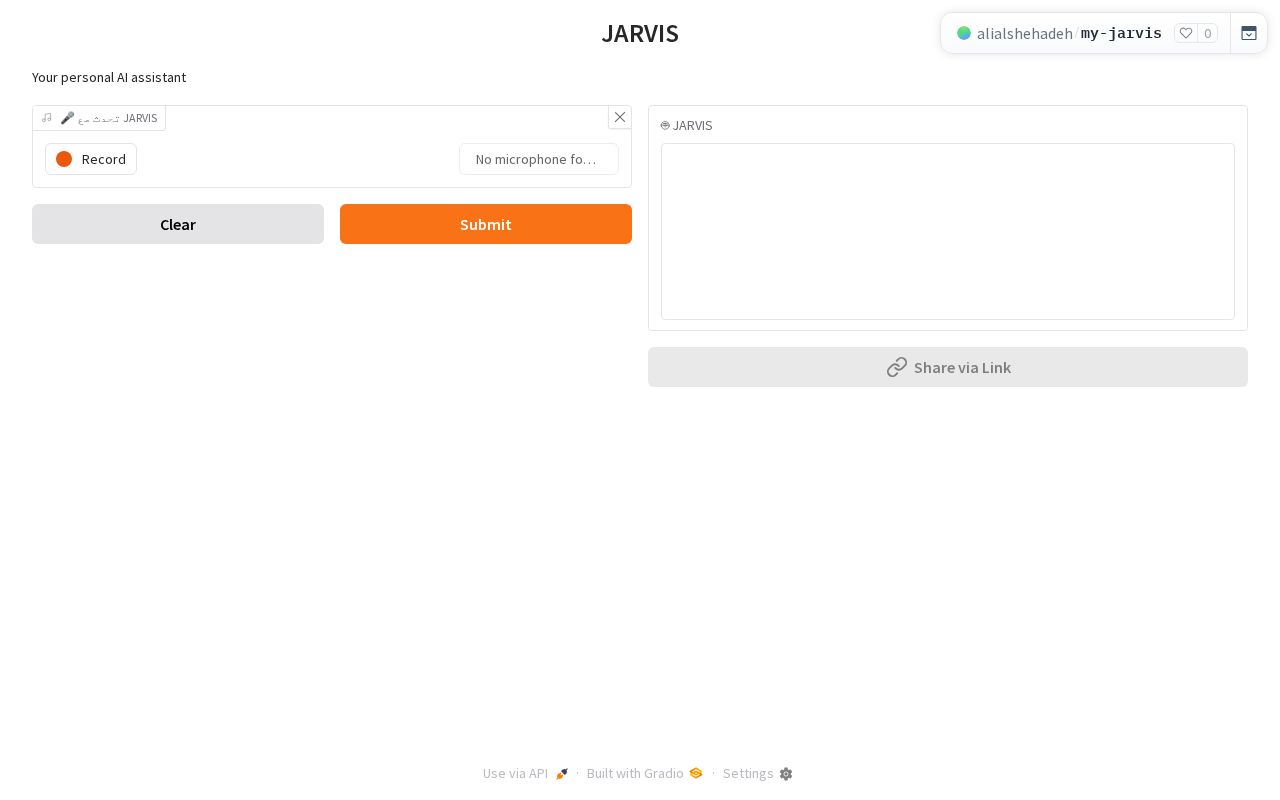
Task: Click the space owner avatar circle
Action: (964, 33)
